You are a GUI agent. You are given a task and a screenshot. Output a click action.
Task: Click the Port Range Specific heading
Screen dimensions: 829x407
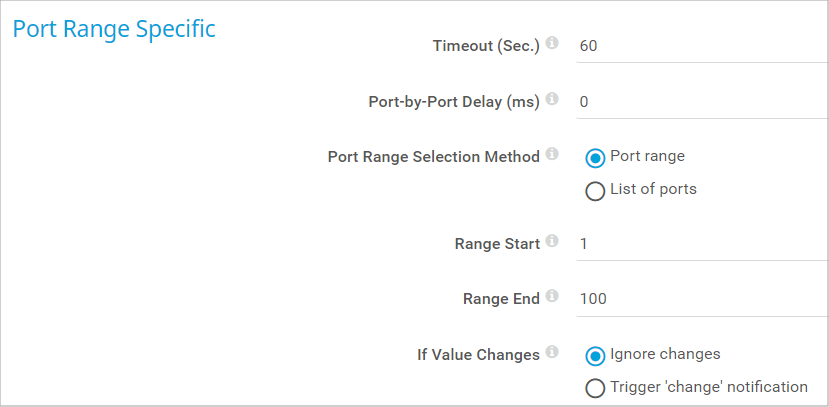114,29
